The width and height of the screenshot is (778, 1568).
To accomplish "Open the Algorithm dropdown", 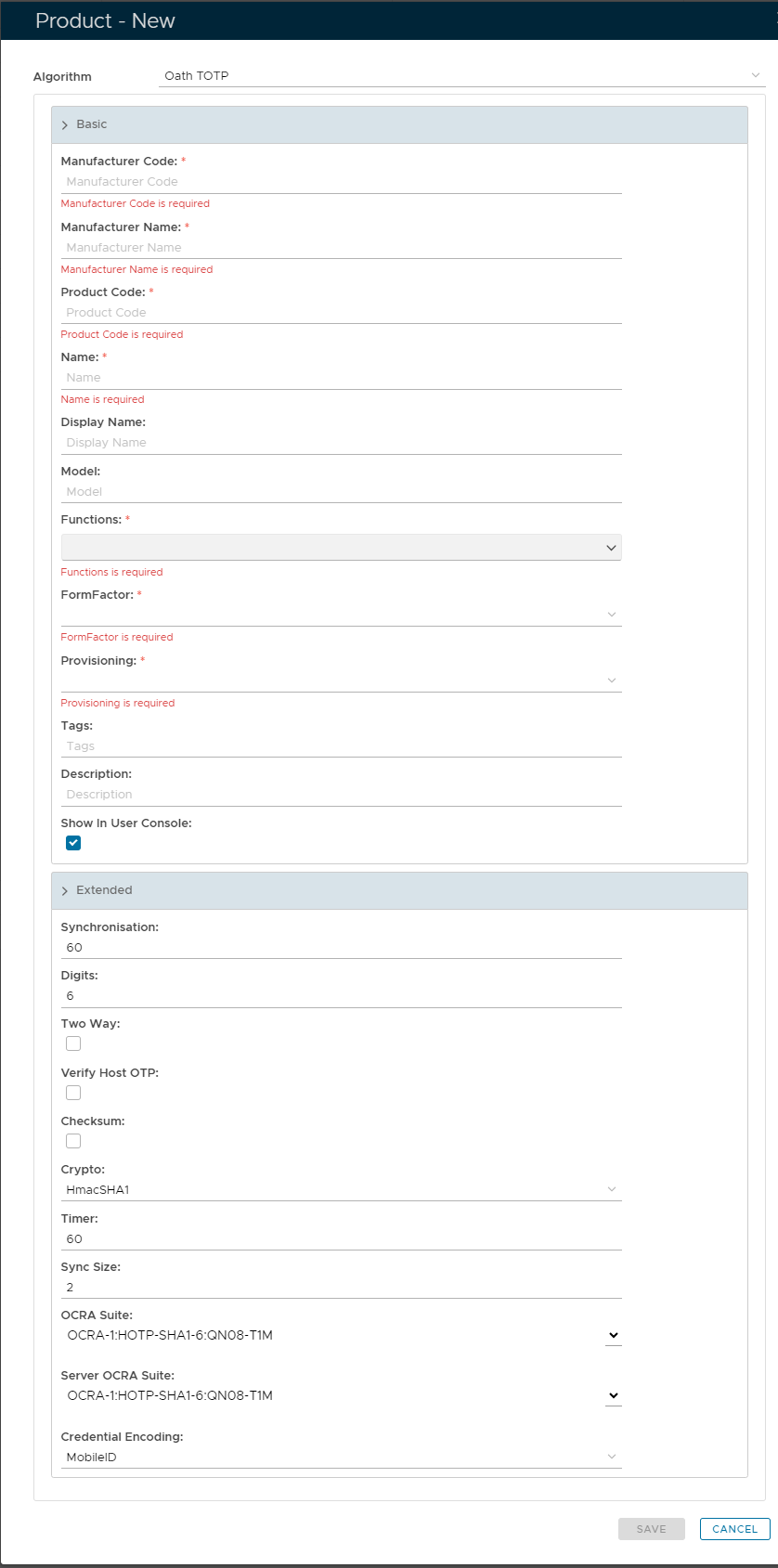I will pyautogui.click(x=461, y=76).
